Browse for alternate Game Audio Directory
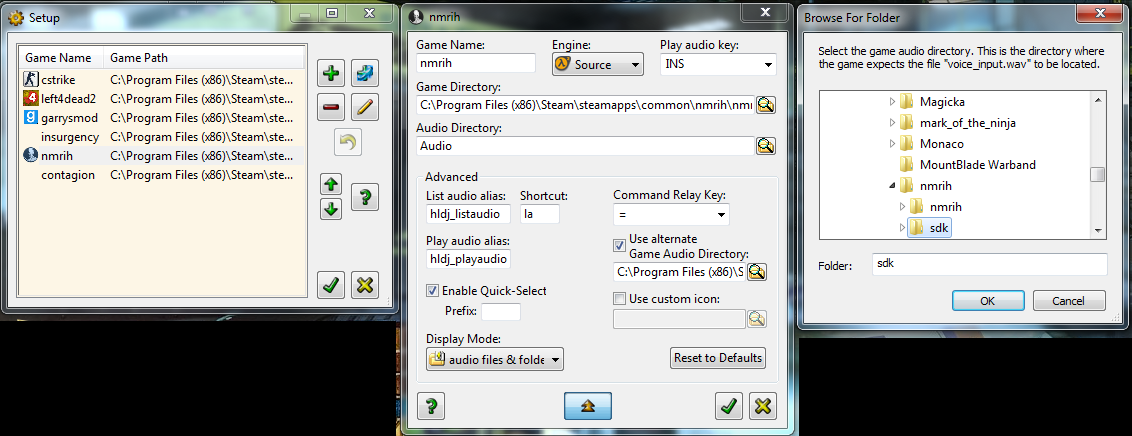 tap(757, 272)
